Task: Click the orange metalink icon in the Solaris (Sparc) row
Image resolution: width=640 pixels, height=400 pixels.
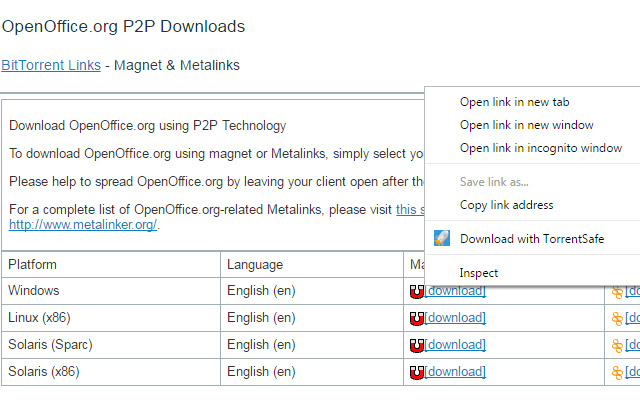Action: coord(617,345)
